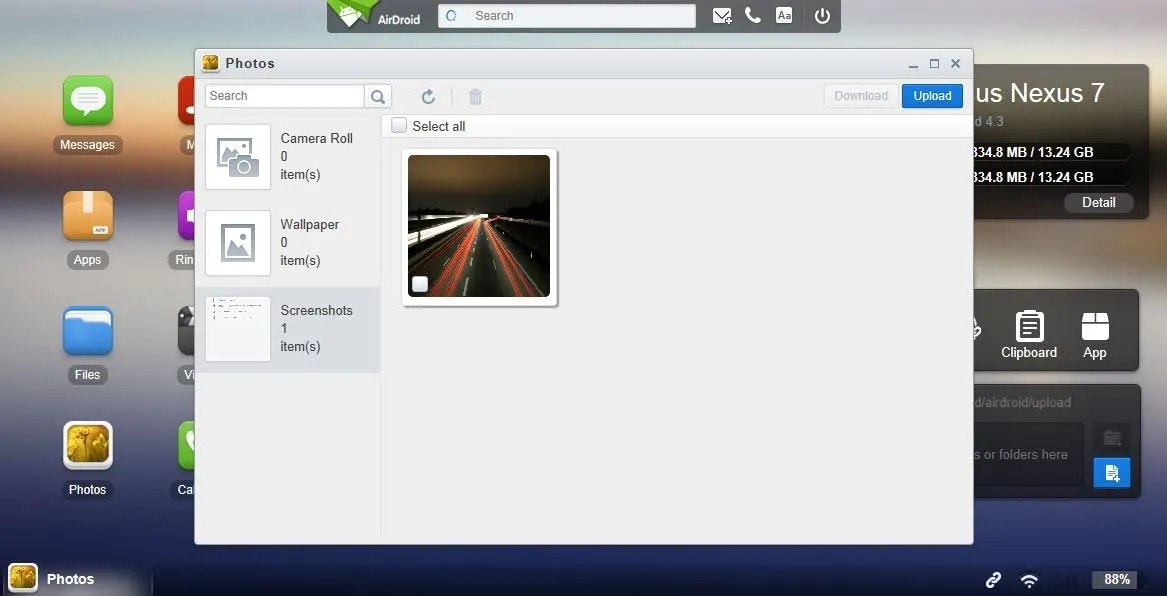Click the upload folder icon above the blue one
Screen dimensions: 1167x596
(1112, 438)
